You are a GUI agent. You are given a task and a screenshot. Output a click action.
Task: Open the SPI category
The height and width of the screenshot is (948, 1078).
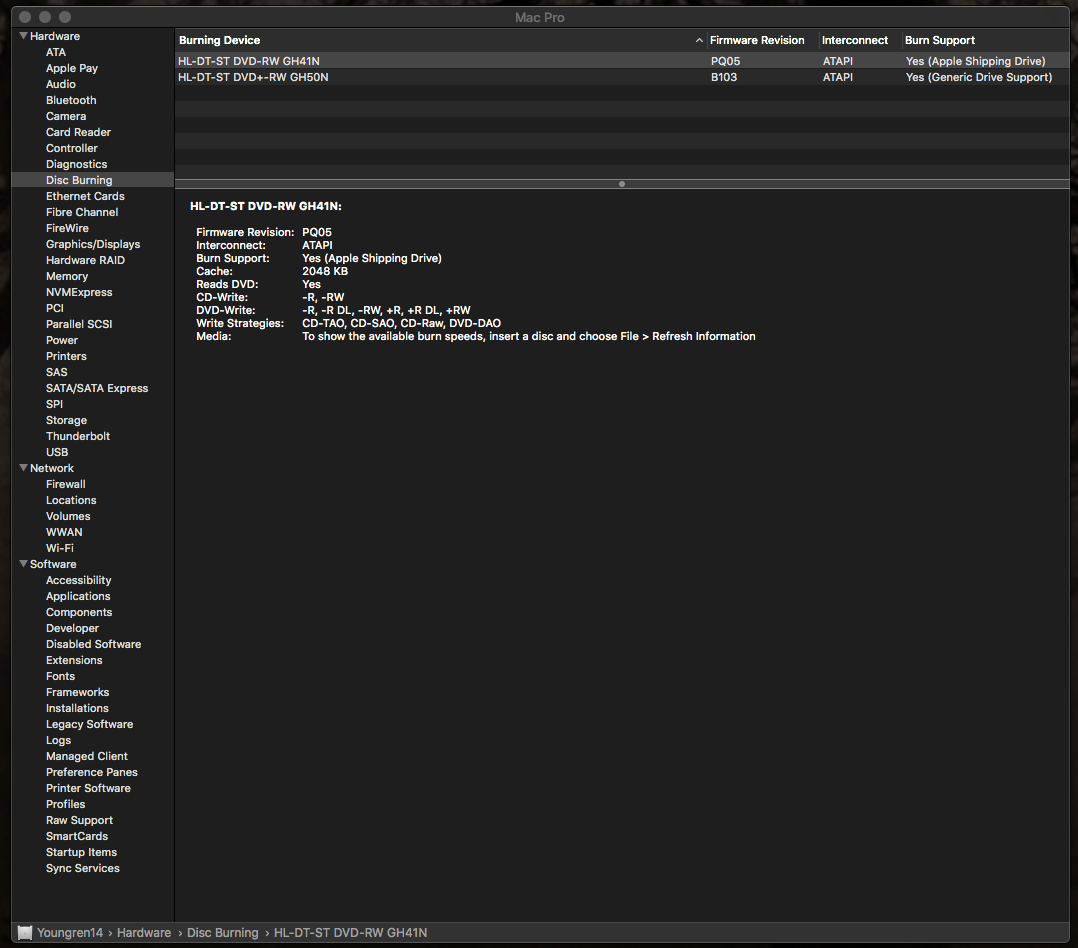(x=54, y=404)
